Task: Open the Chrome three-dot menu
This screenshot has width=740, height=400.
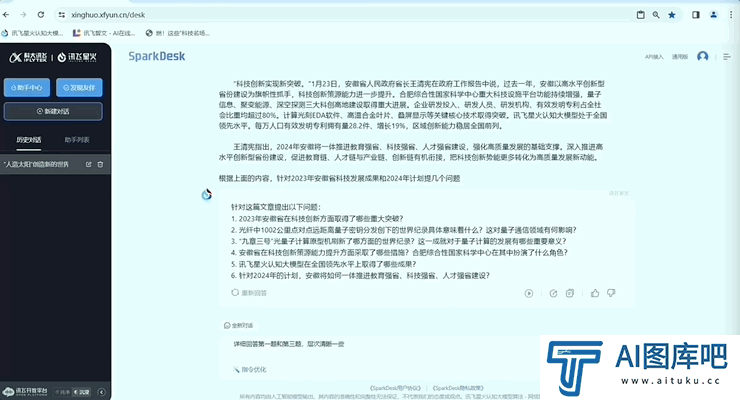Action: click(x=731, y=15)
